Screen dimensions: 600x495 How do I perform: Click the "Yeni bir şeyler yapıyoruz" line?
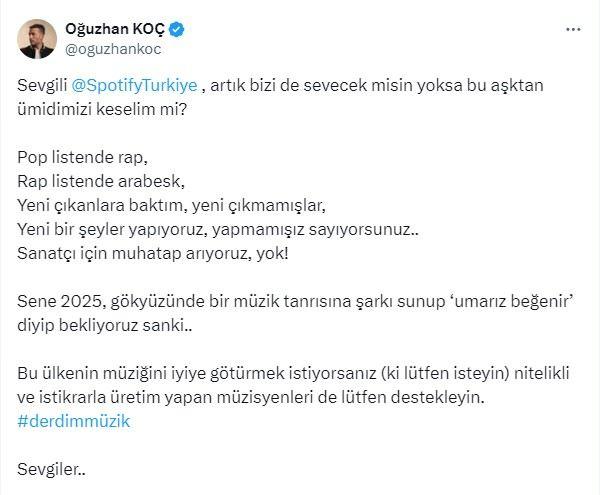[218, 230]
